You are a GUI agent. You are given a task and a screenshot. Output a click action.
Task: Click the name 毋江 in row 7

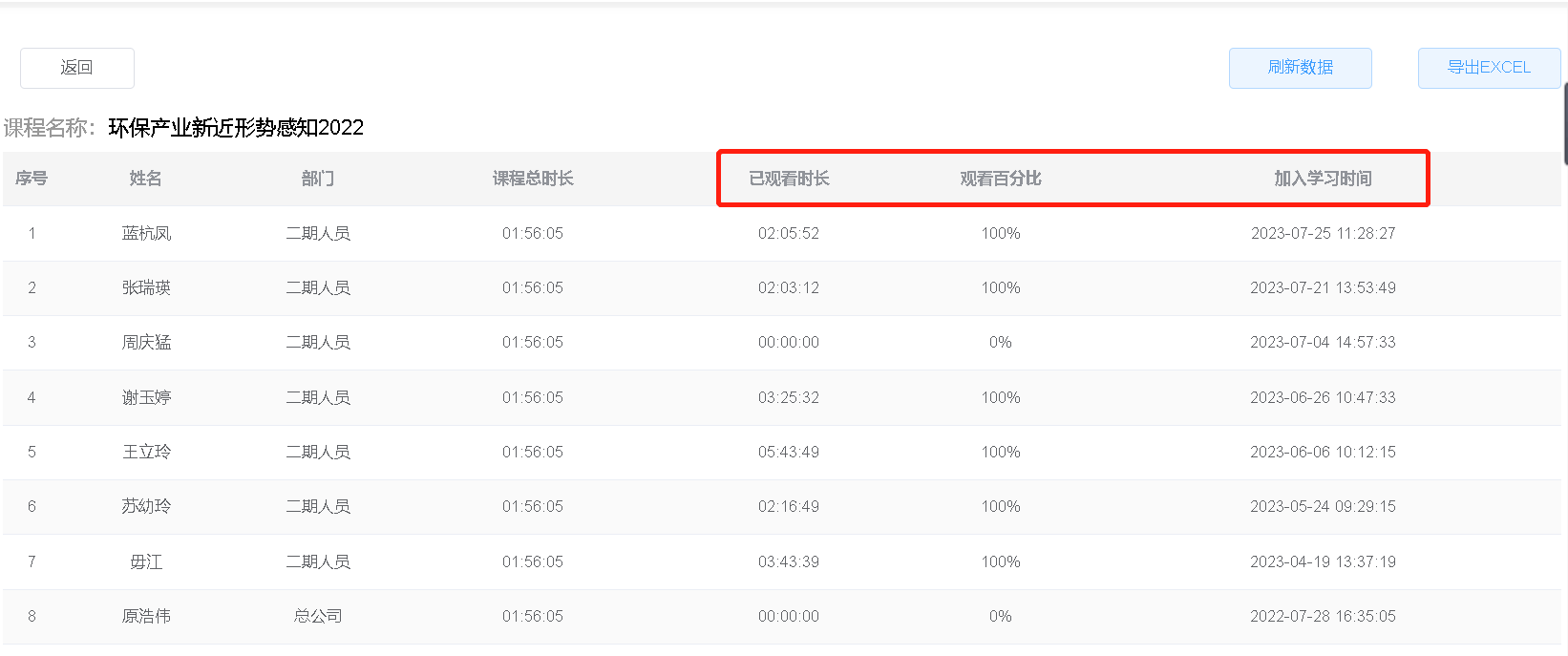(146, 561)
